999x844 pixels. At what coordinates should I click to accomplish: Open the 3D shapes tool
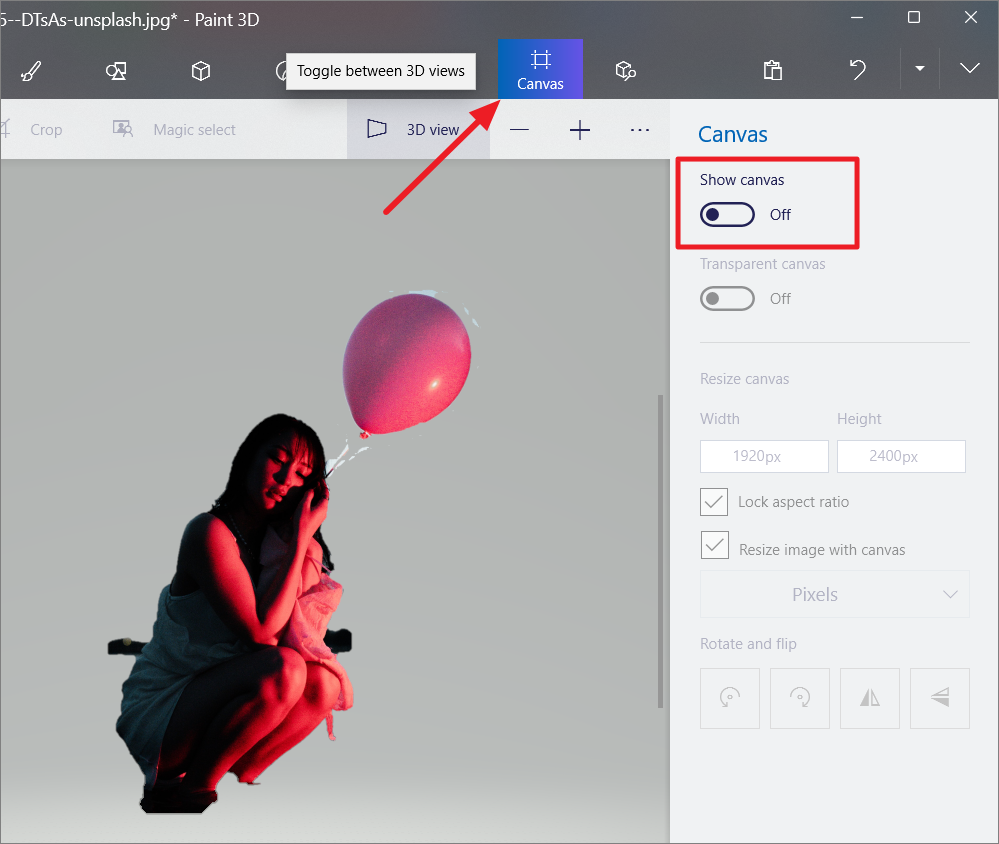pos(201,70)
